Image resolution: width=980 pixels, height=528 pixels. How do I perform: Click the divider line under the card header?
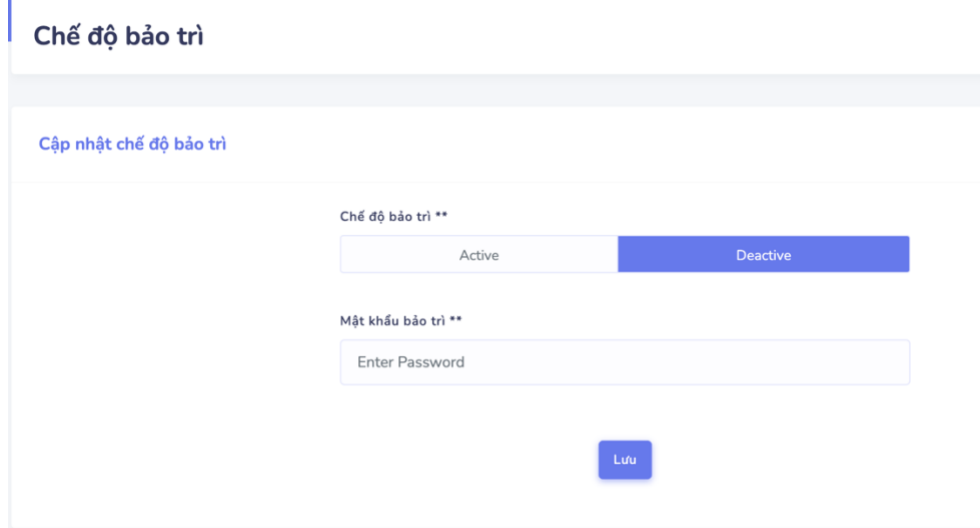pyautogui.click(x=490, y=182)
